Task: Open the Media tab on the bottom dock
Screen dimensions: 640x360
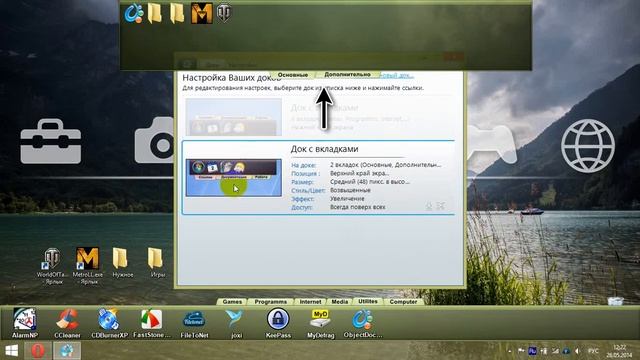Action: (340, 302)
